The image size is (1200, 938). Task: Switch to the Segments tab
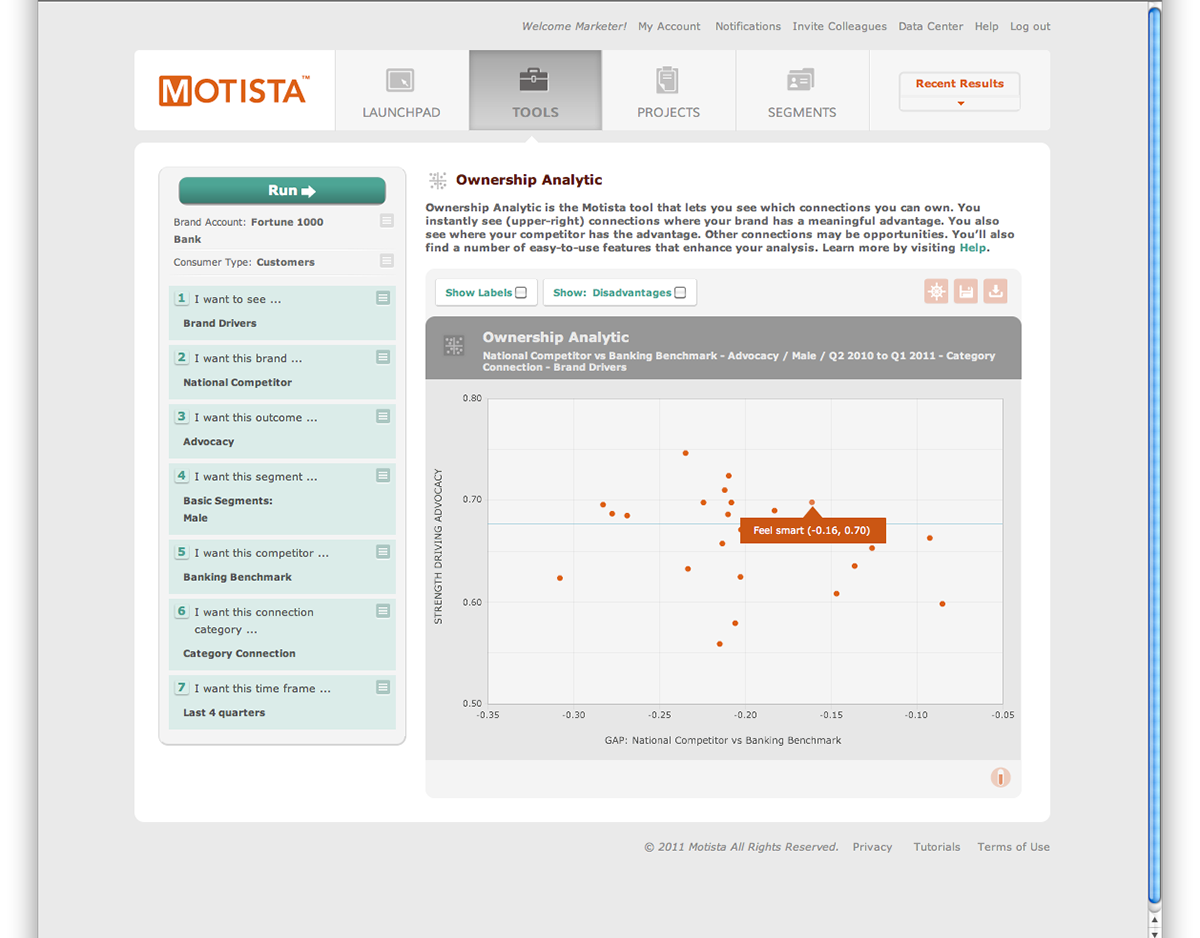[x=802, y=90]
